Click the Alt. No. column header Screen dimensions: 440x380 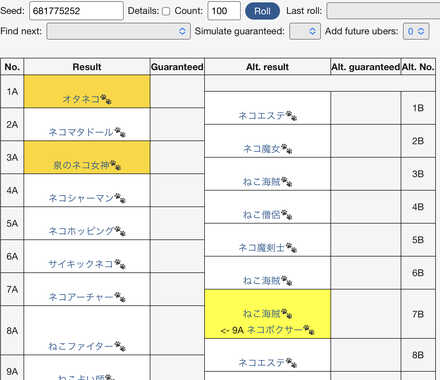[418, 67]
